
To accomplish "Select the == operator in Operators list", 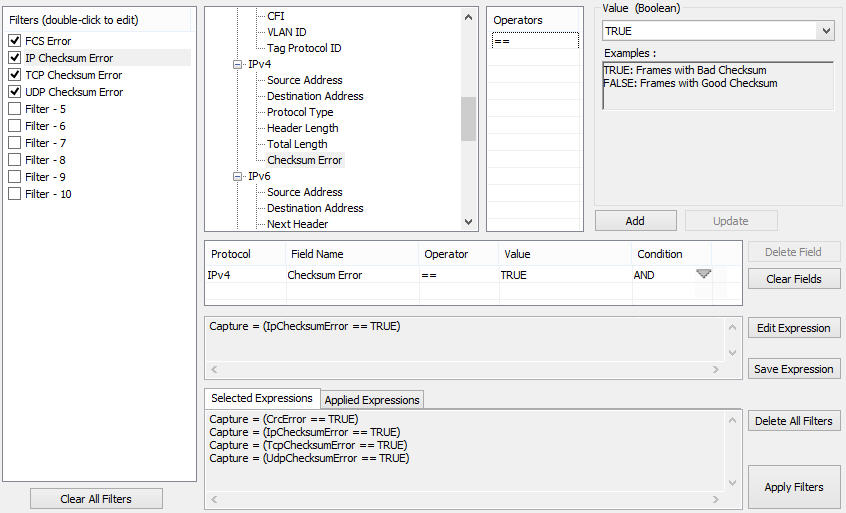I will click(x=535, y=41).
